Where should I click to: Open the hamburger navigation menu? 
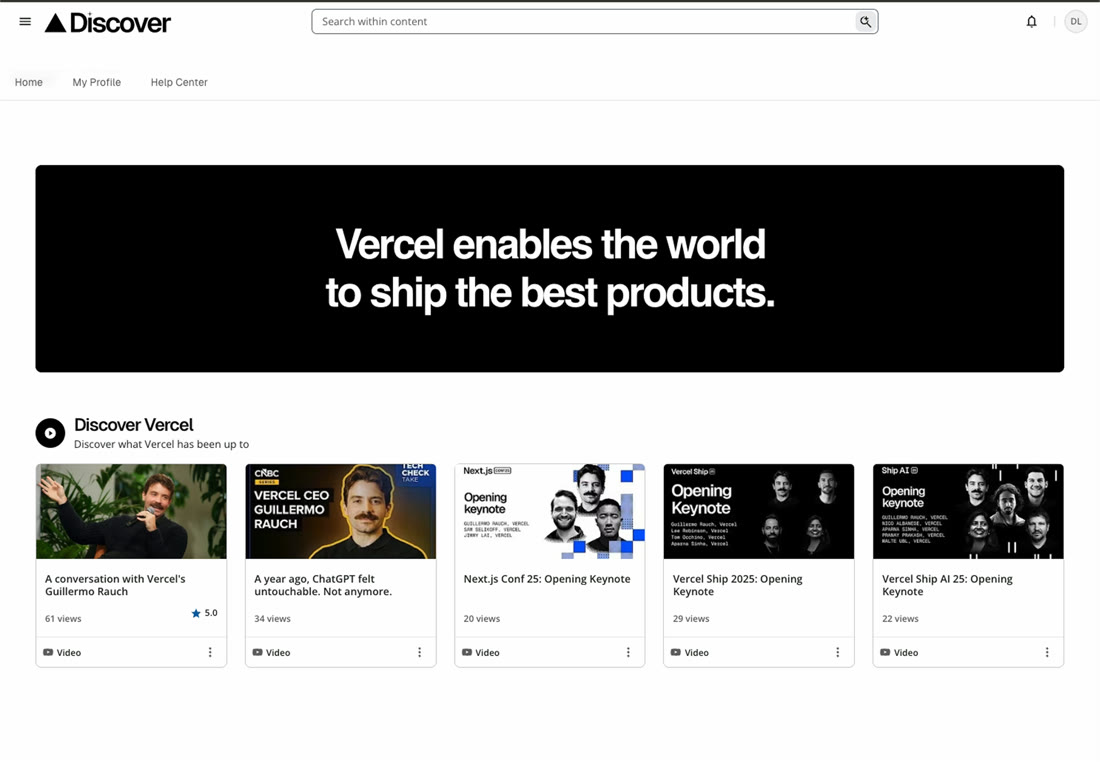[25, 22]
